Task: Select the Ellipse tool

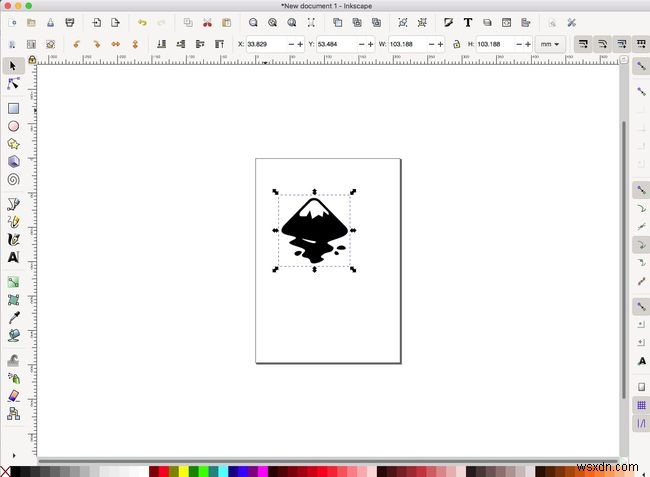Action: [13, 126]
